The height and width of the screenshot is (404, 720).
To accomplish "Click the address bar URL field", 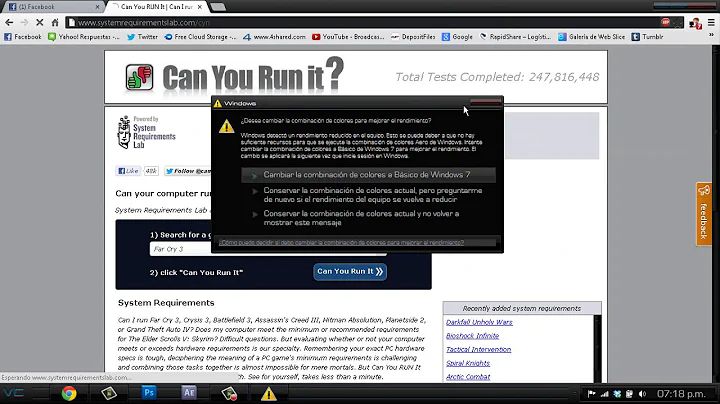I will coord(363,22).
